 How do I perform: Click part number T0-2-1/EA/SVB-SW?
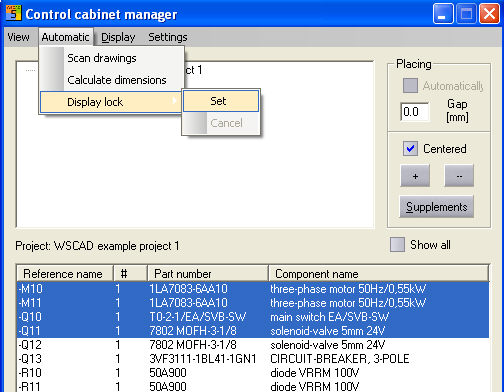click(198, 317)
